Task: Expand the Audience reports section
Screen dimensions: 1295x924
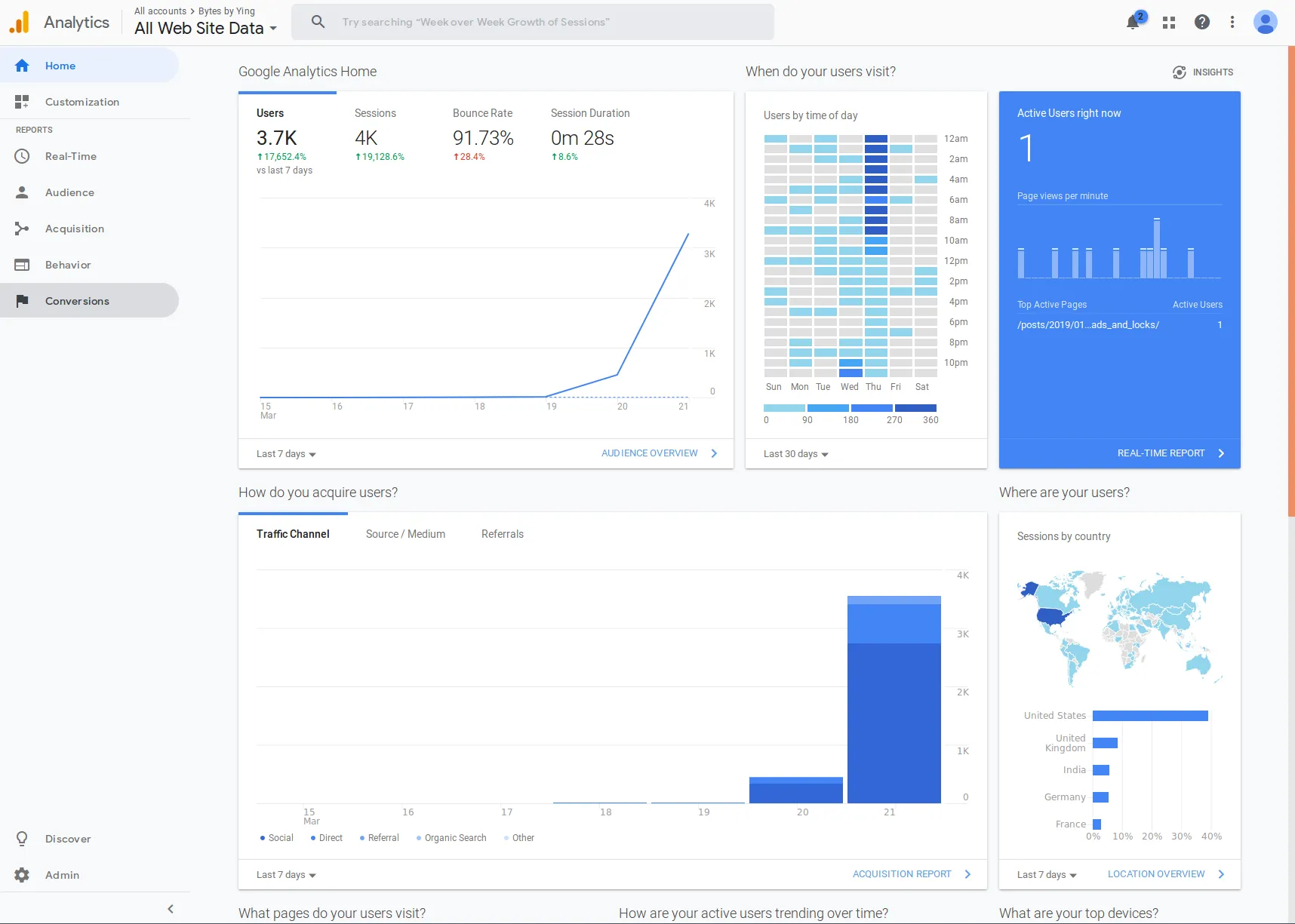Action: tap(89, 192)
